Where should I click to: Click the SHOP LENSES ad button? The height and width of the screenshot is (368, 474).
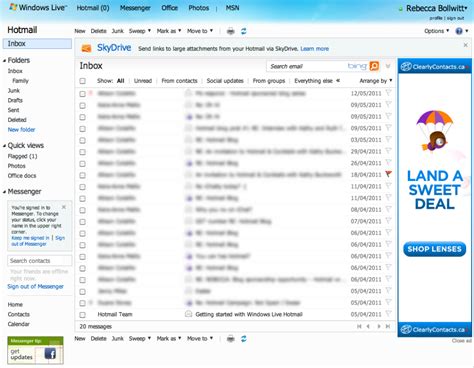tap(435, 249)
